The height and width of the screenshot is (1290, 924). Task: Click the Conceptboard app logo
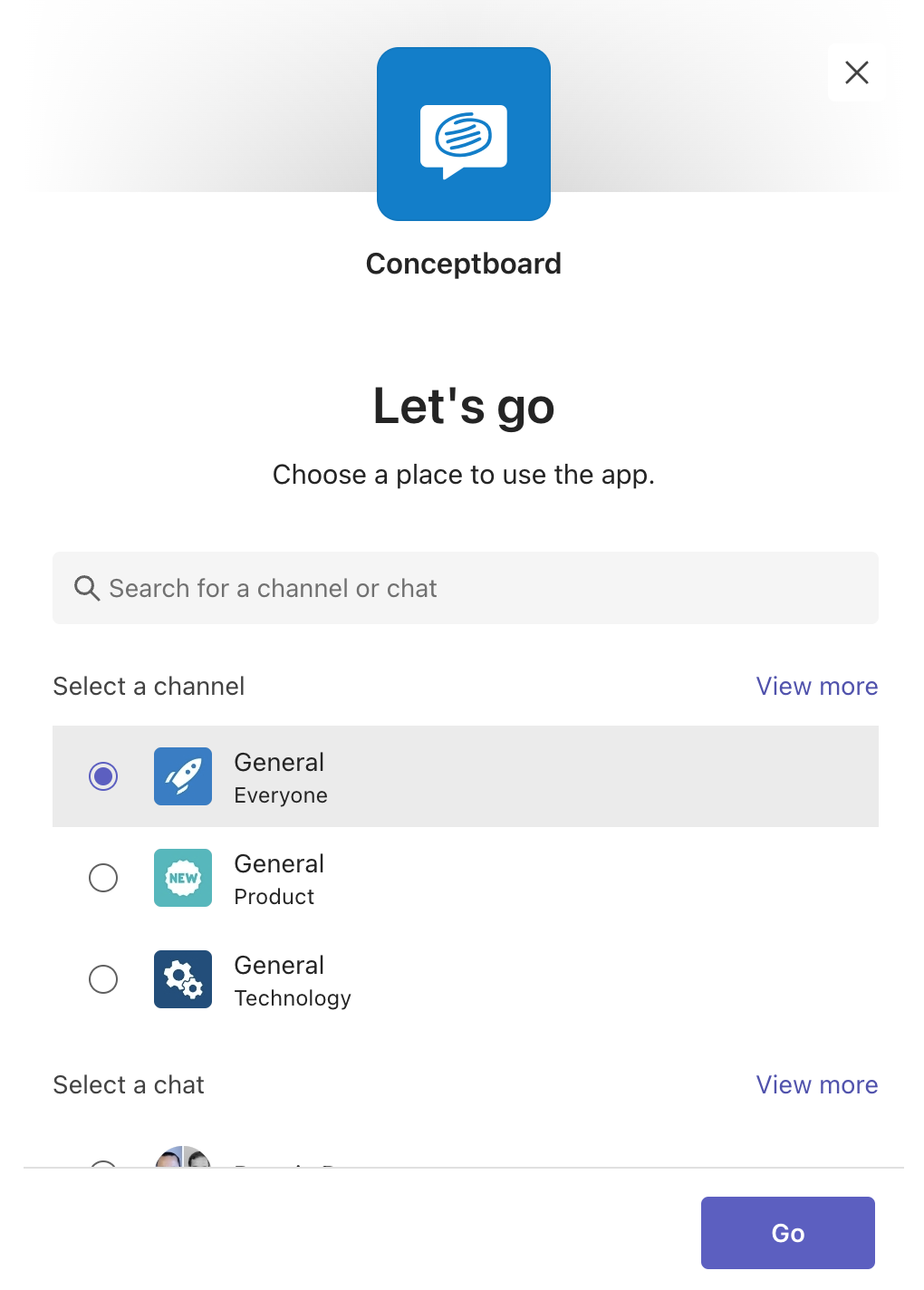click(x=464, y=134)
